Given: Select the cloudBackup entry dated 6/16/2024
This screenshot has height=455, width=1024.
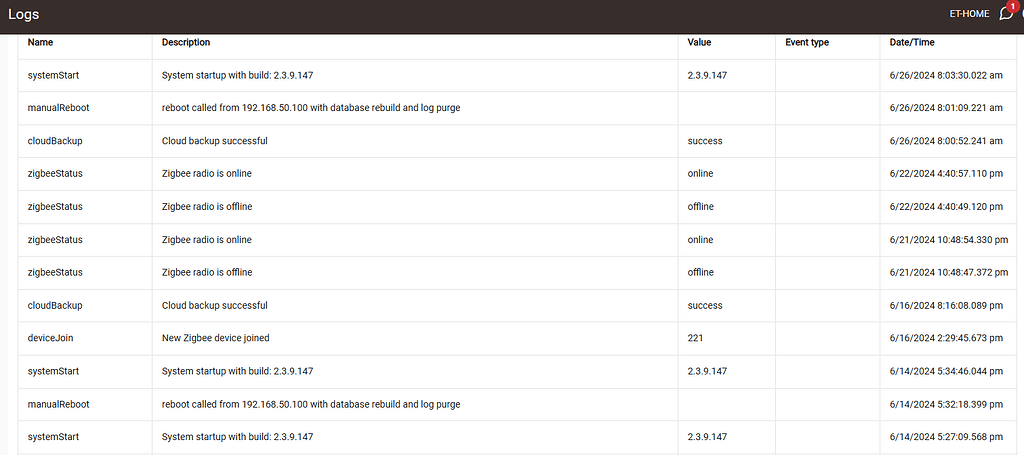Looking at the screenshot, I should [x=55, y=305].
